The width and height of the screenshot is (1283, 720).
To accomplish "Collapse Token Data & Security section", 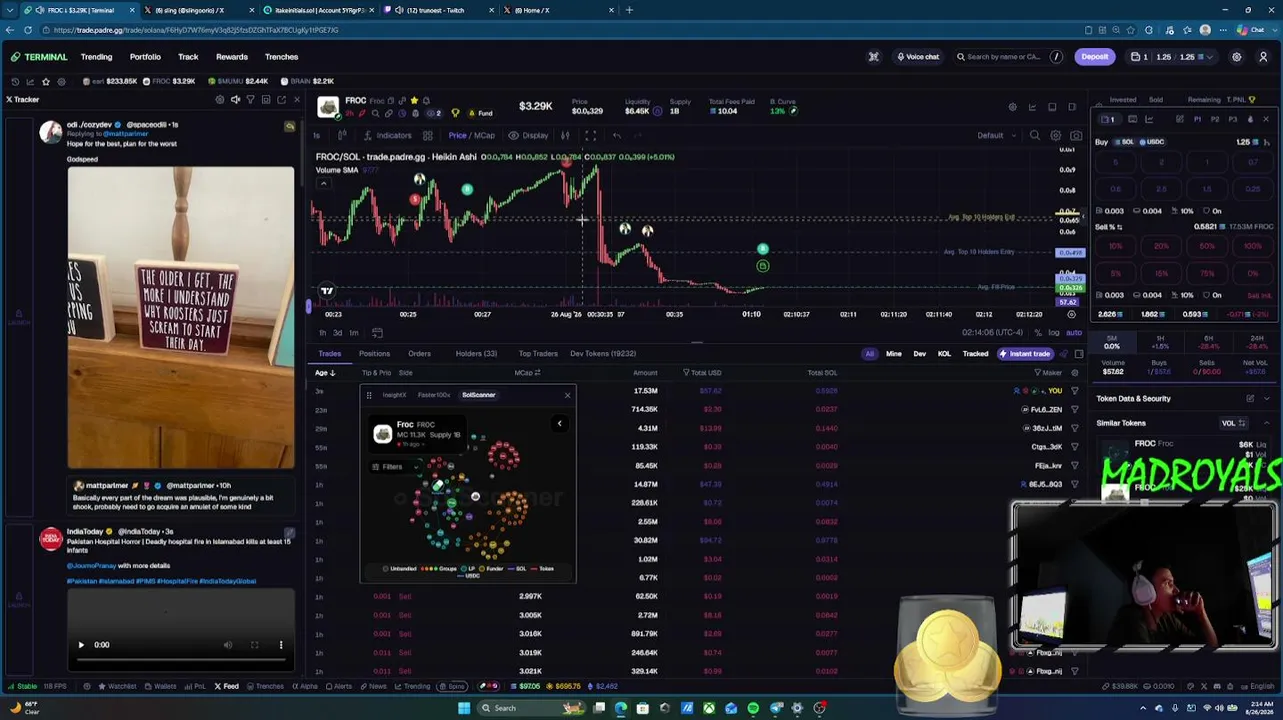I will tap(1267, 399).
